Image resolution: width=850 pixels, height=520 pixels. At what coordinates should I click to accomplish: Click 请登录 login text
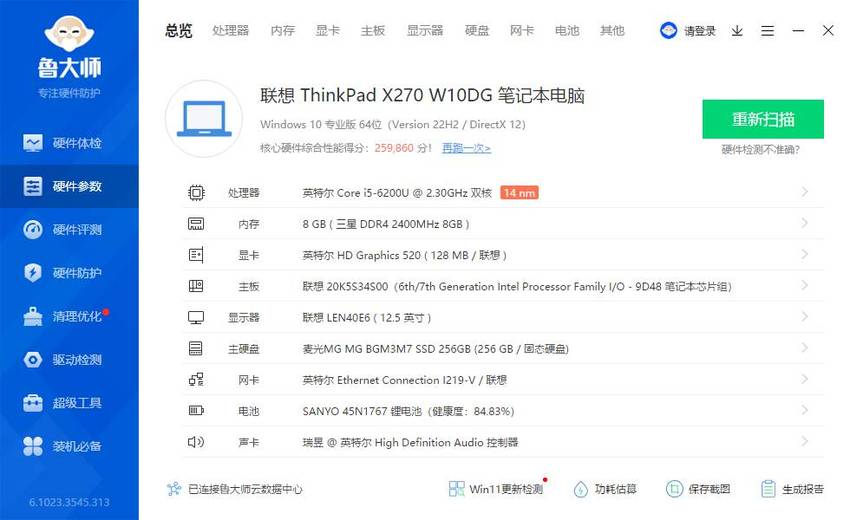700,31
